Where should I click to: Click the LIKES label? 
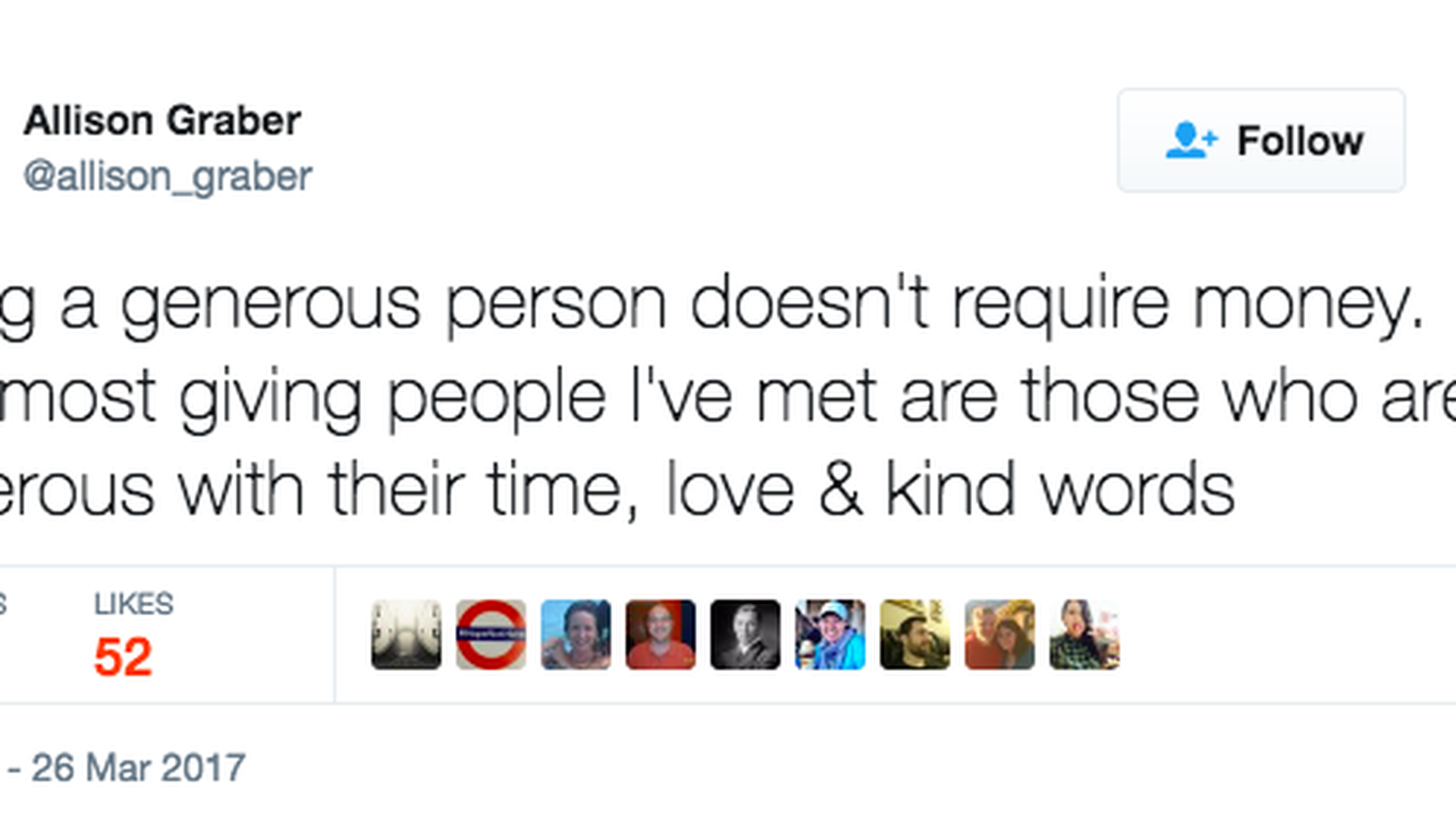pyautogui.click(x=133, y=604)
